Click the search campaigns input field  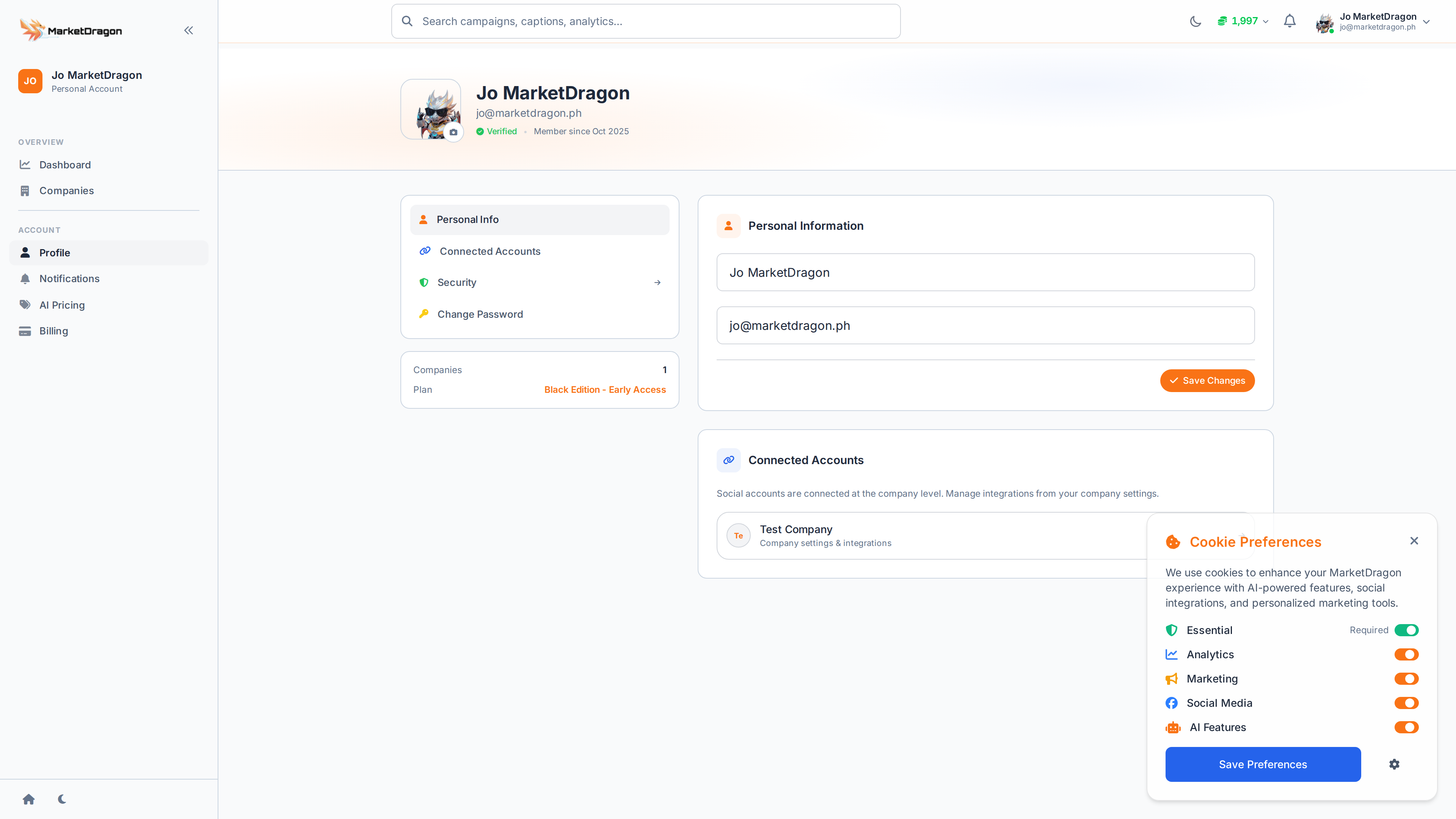click(x=646, y=22)
